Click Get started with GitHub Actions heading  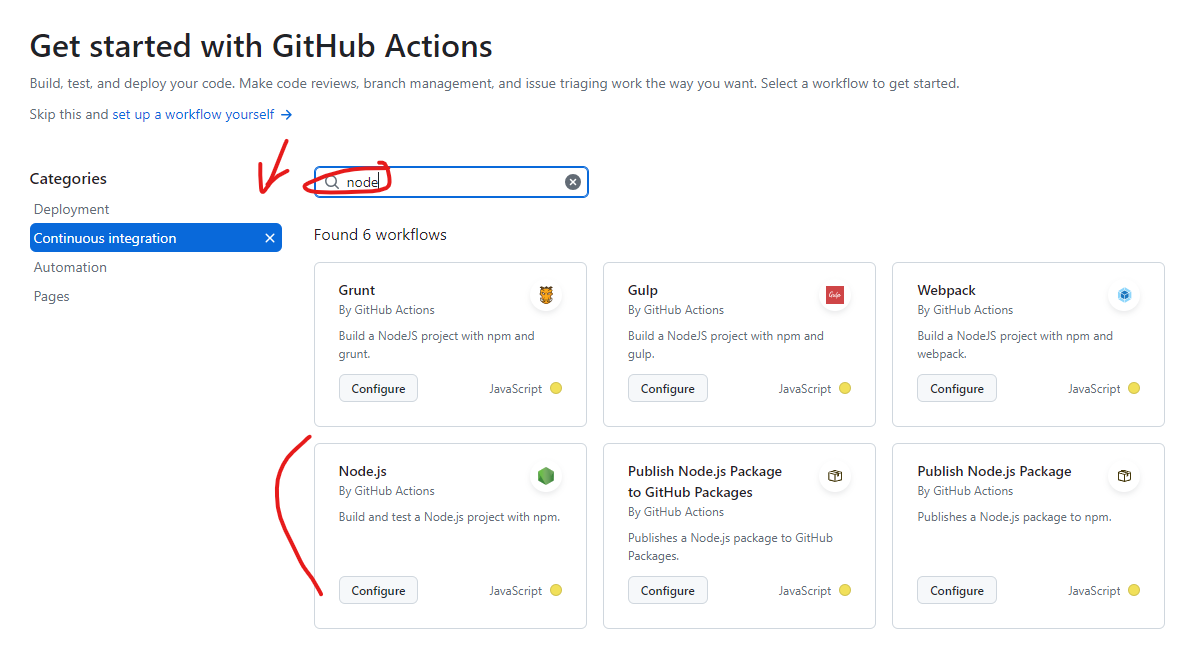[x=261, y=47]
